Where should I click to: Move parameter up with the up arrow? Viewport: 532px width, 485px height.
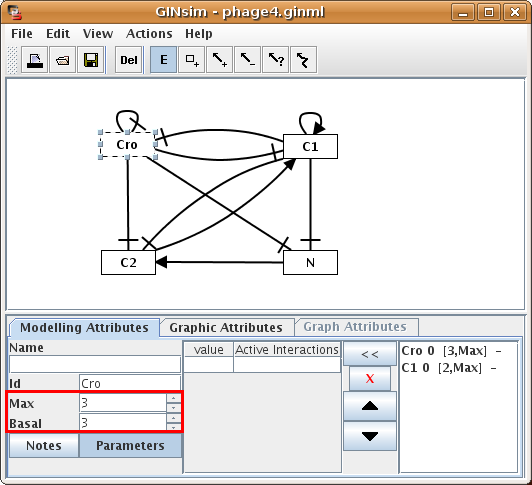click(370, 406)
